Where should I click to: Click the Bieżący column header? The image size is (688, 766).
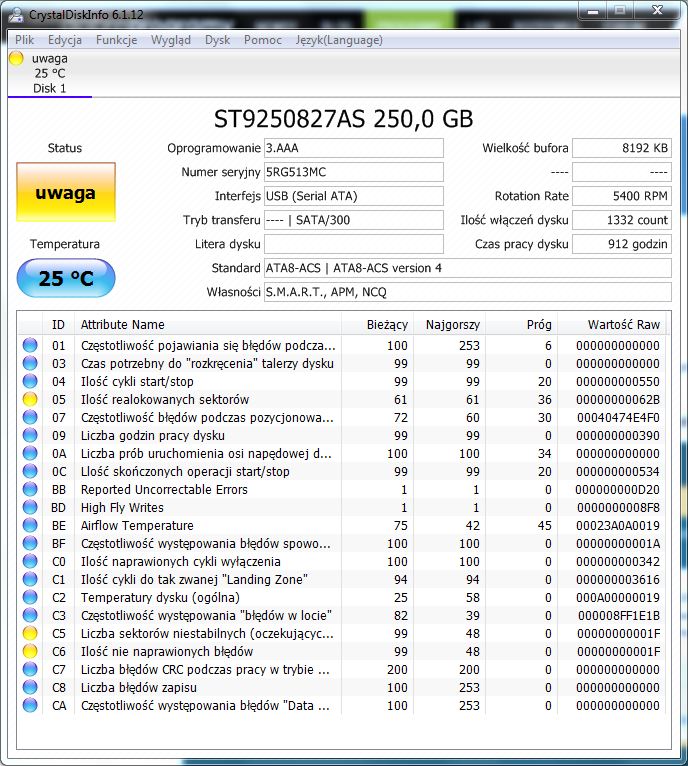coord(378,324)
